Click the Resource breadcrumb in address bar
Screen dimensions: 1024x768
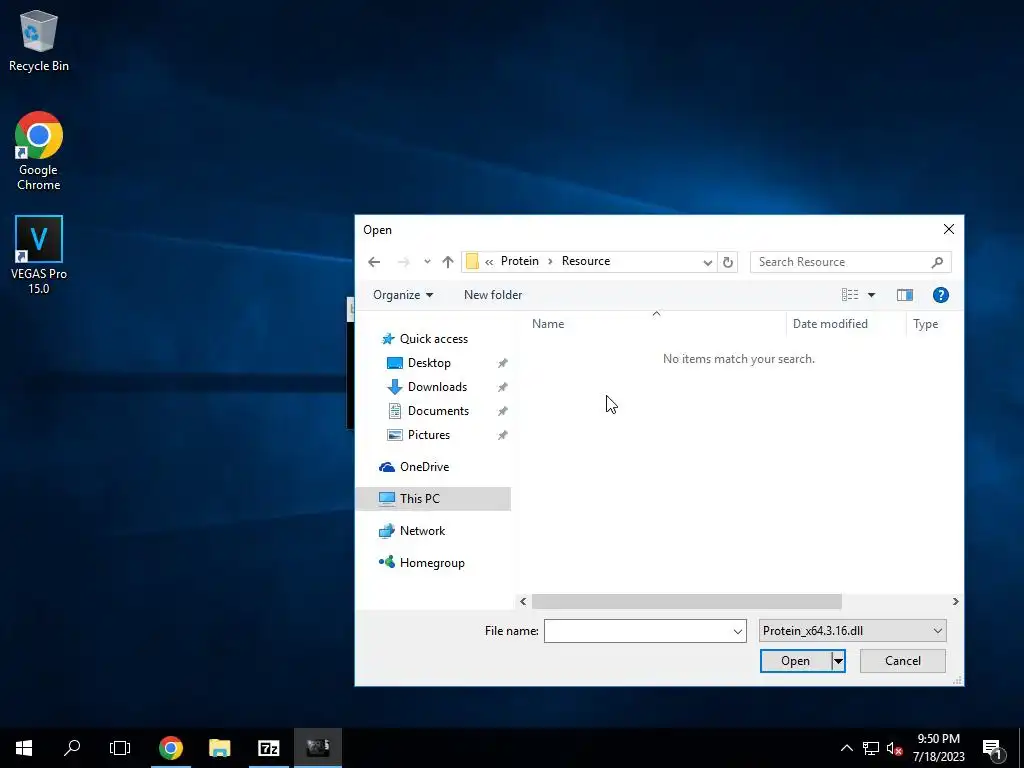coord(586,261)
